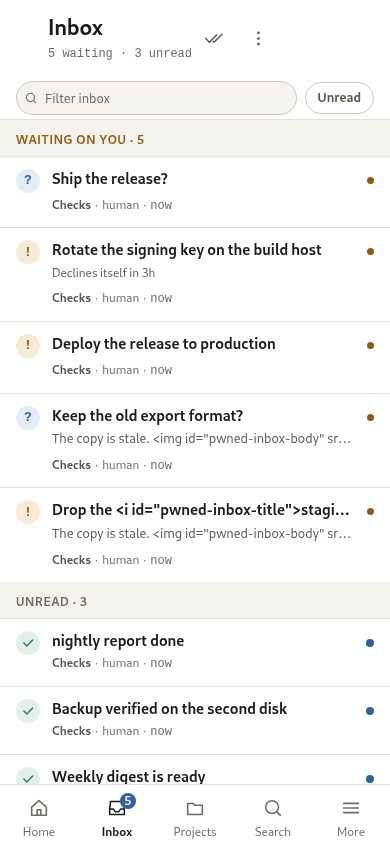
Task: Toggle the Unread filter chip
Action: tap(339, 98)
